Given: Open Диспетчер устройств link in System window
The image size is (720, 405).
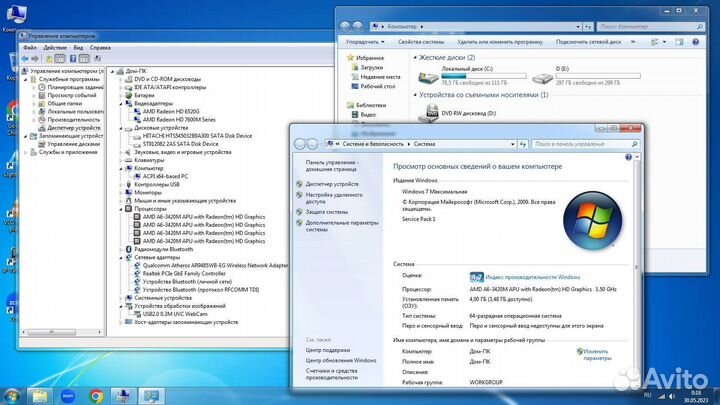Looking at the screenshot, I should pos(332,184).
